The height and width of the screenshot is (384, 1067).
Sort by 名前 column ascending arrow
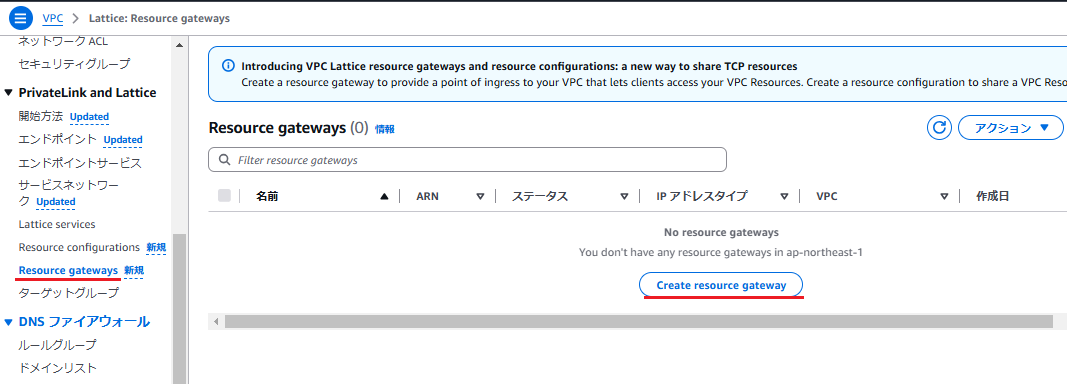point(384,196)
